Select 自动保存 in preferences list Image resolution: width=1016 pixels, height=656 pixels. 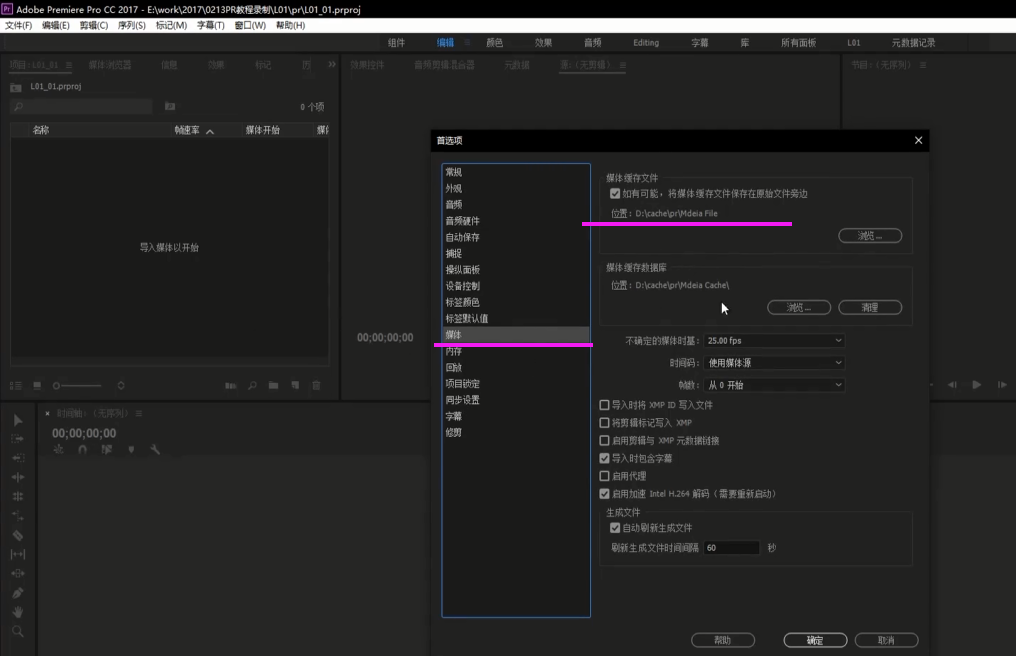(x=463, y=237)
